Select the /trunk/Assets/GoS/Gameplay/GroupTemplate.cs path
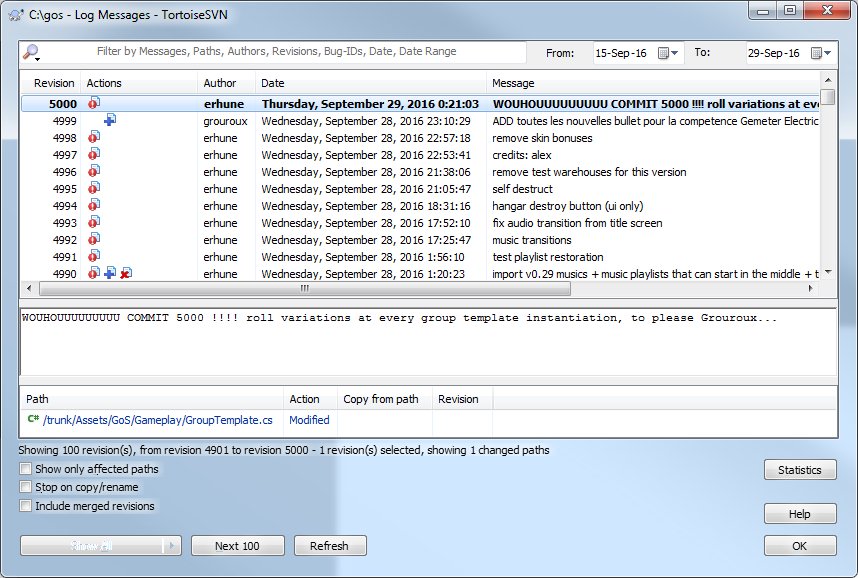The image size is (858, 578). (x=157, y=420)
